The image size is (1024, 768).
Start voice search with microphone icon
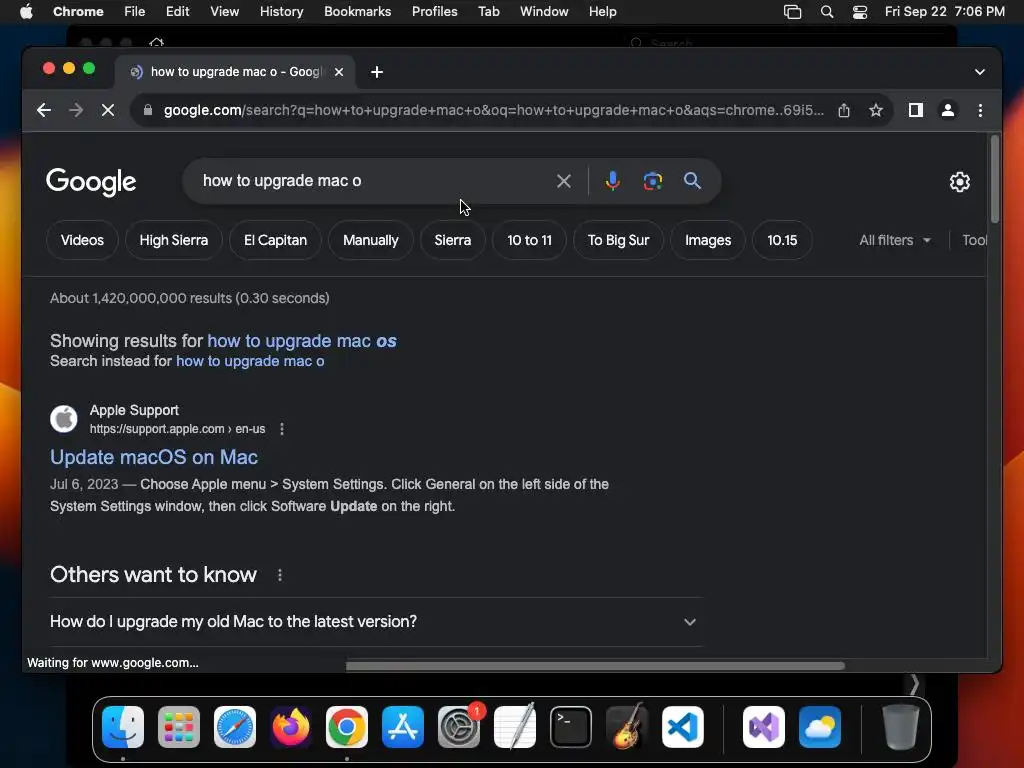[x=613, y=181]
